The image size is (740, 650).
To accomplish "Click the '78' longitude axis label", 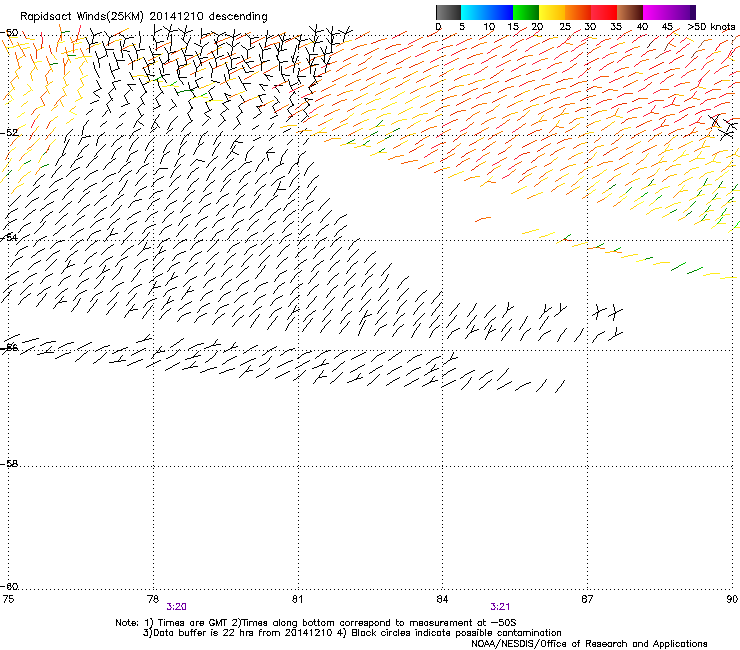I will tap(152, 599).
